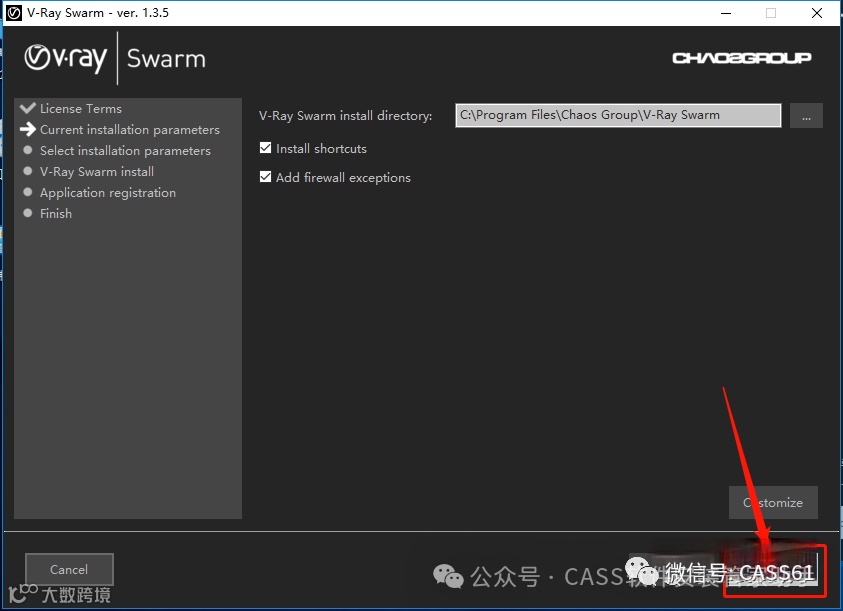
Task: Select Current installation parameters step
Action: (x=130, y=130)
